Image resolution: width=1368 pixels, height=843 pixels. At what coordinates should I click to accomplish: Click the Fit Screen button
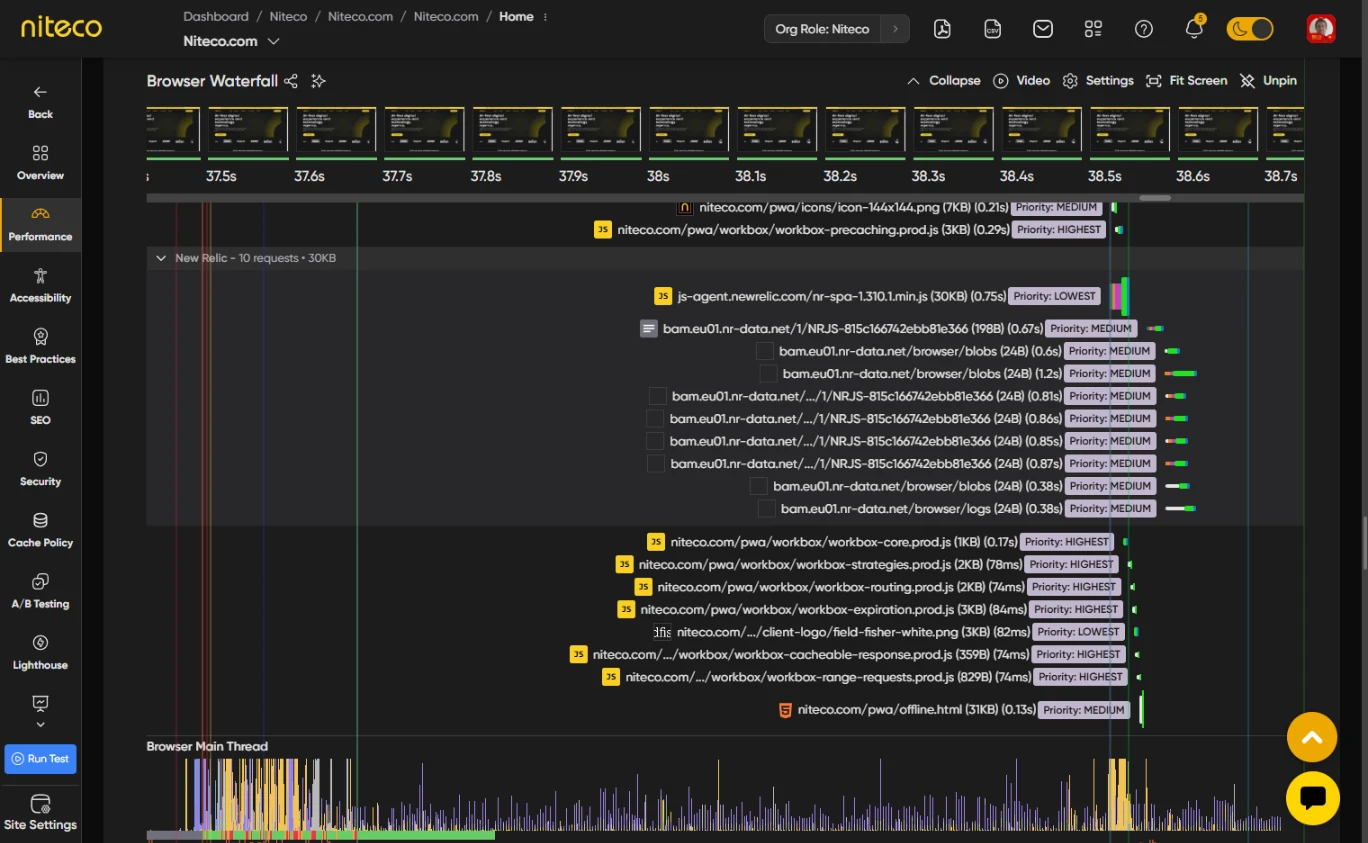(1186, 81)
